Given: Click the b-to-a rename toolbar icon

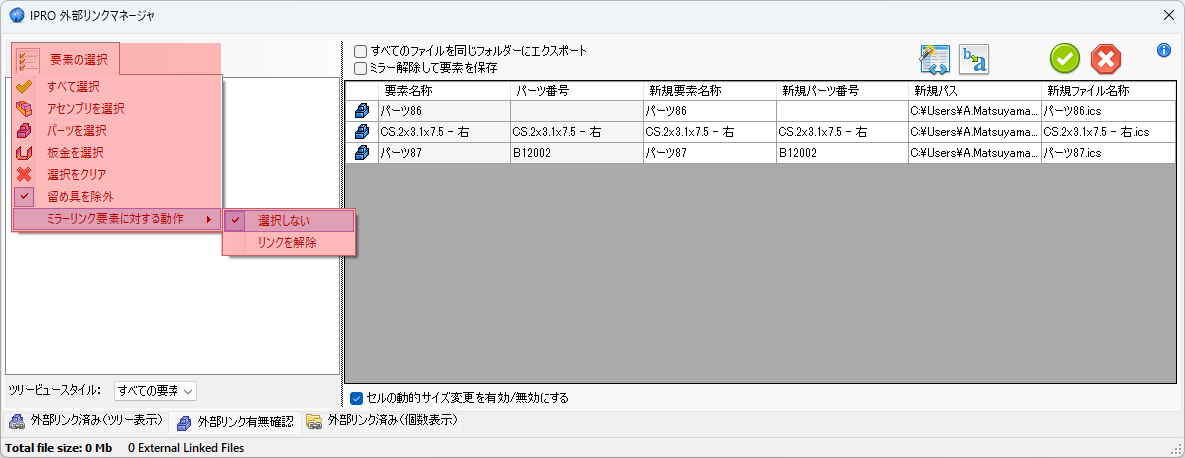Looking at the screenshot, I should (974, 59).
